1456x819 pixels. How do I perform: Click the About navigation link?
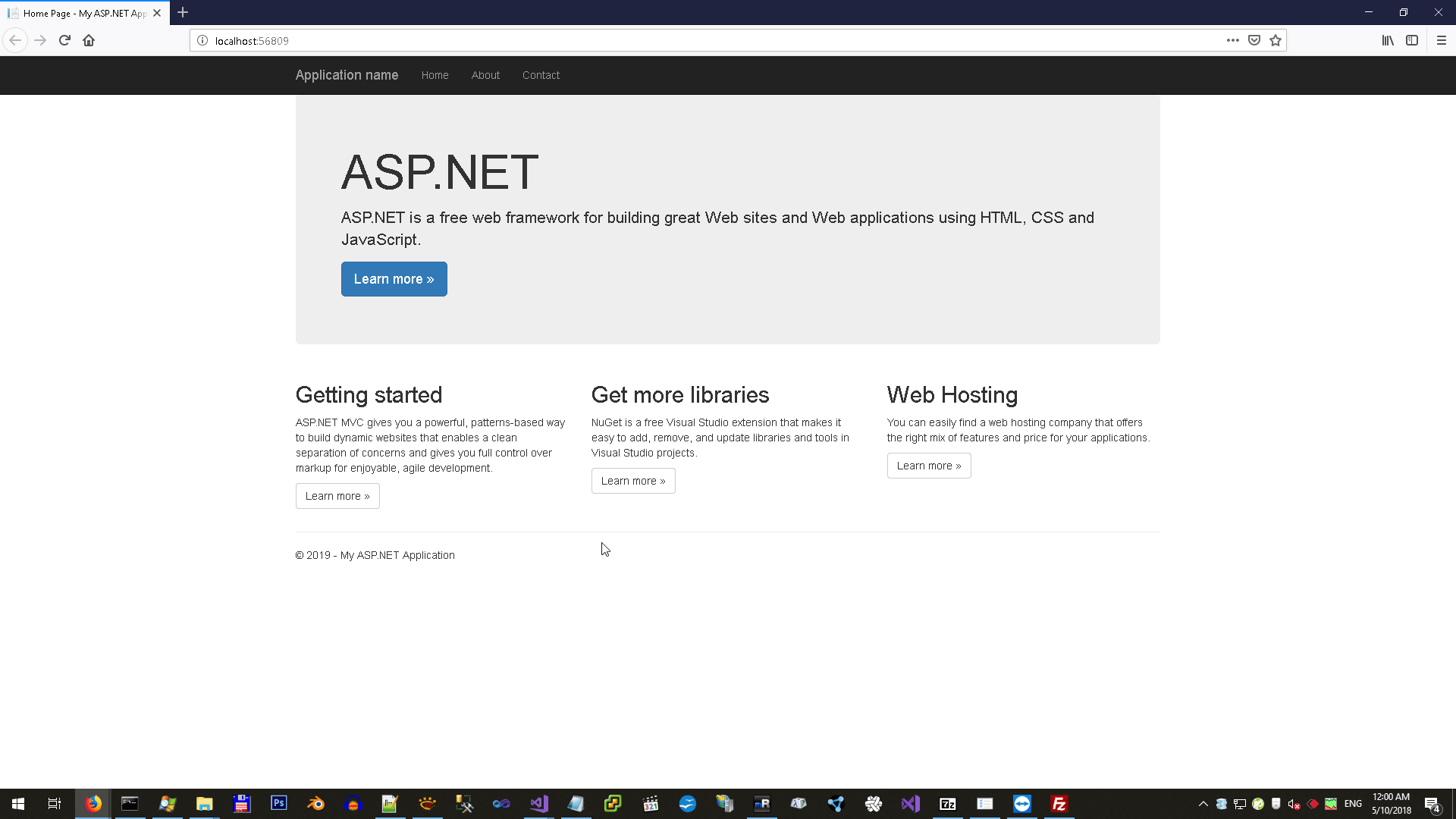[485, 75]
